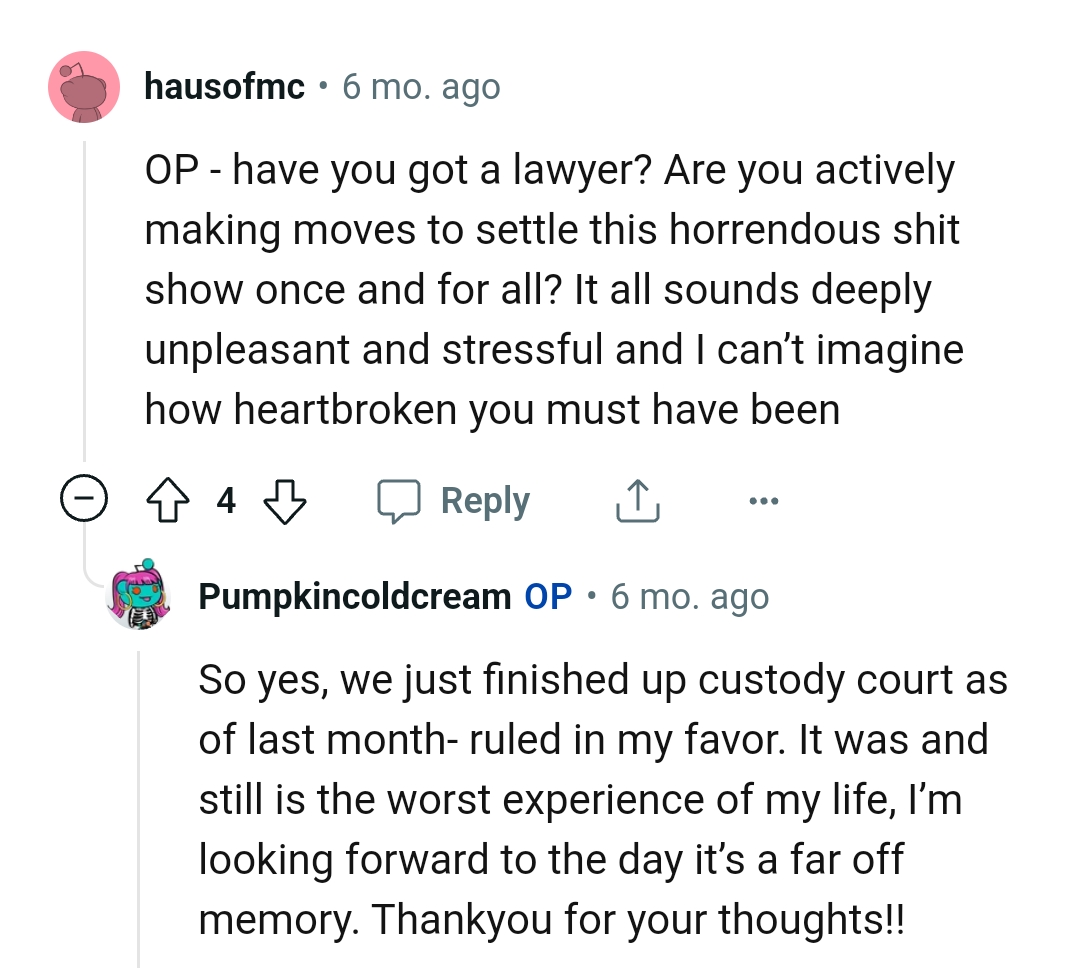Open the share options for hausofmc's comment
The image size is (1080, 968).
point(638,500)
